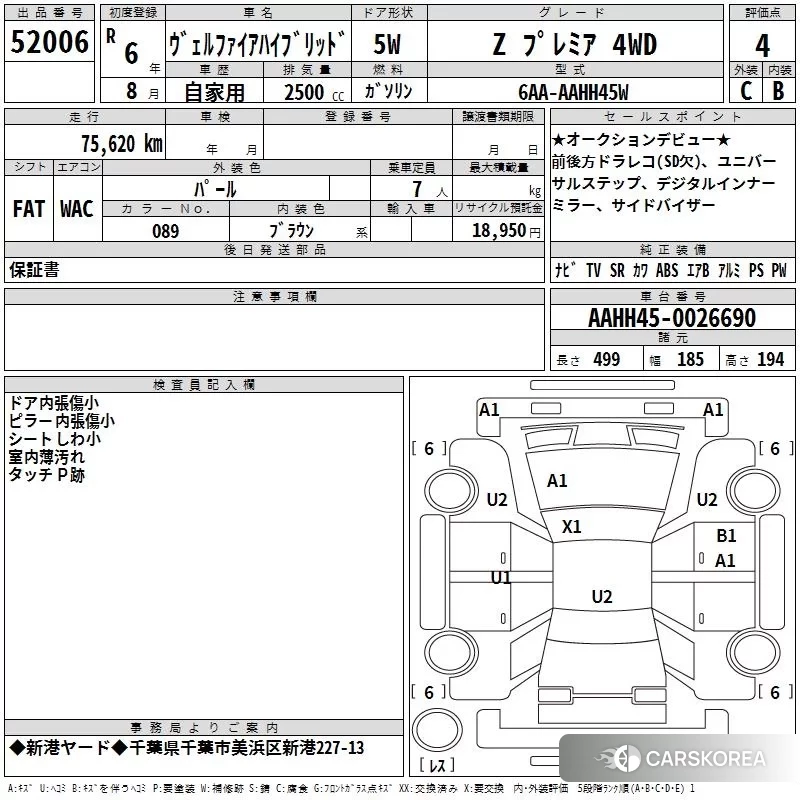
Task: Select inspector note ピラー内張傷小
Action: click(x=61, y=421)
